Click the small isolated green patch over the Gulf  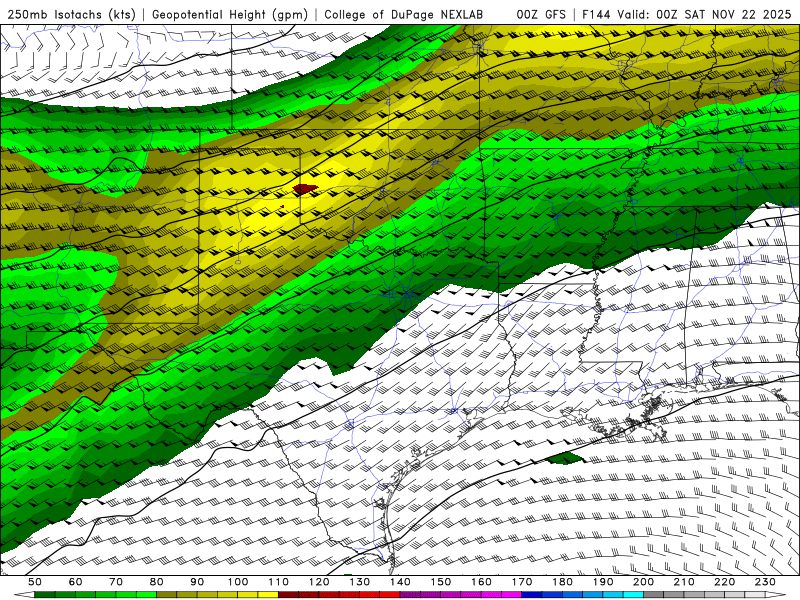[x=565, y=458]
